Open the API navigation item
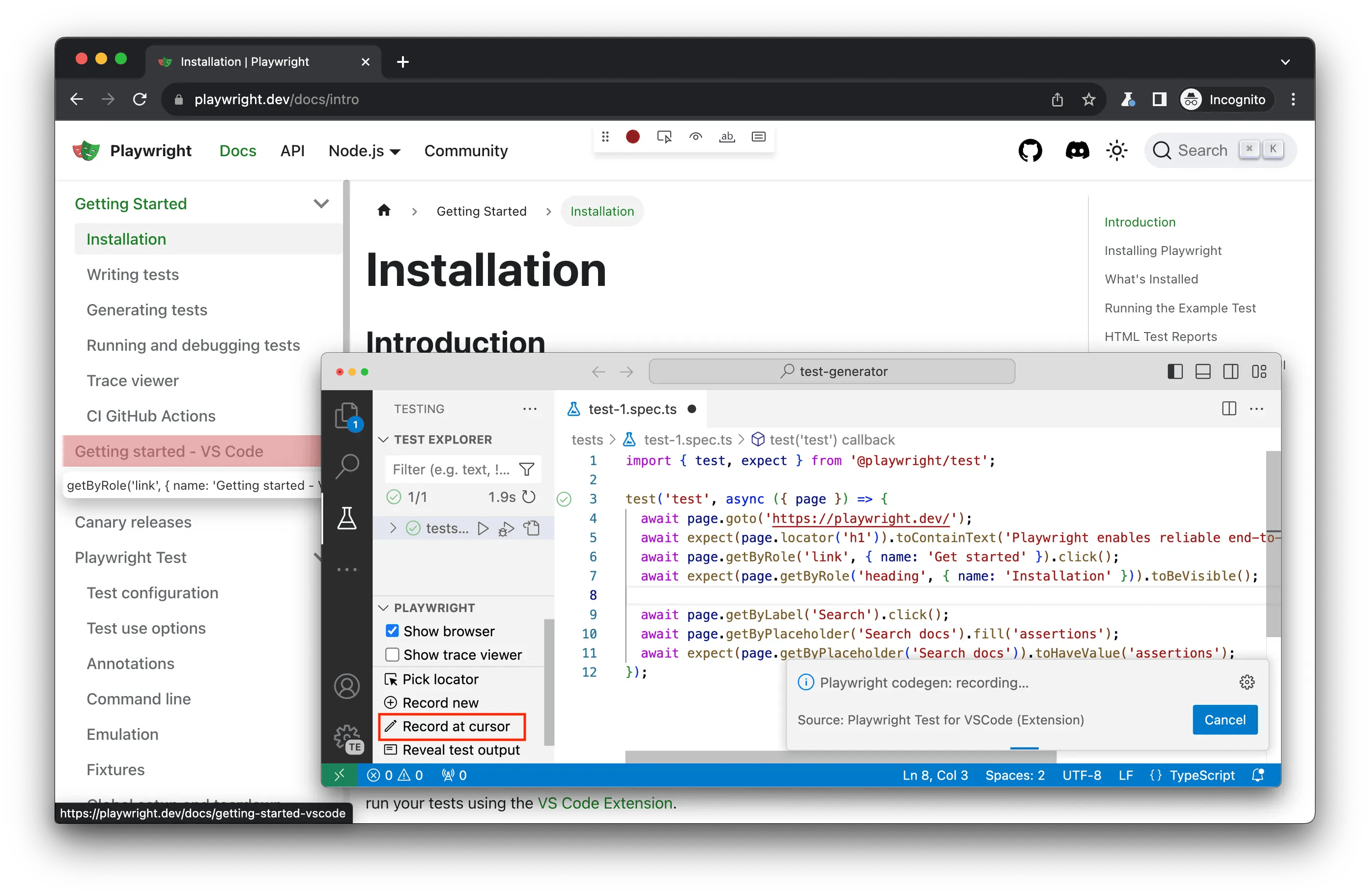Image resolution: width=1370 pixels, height=896 pixels. (292, 151)
